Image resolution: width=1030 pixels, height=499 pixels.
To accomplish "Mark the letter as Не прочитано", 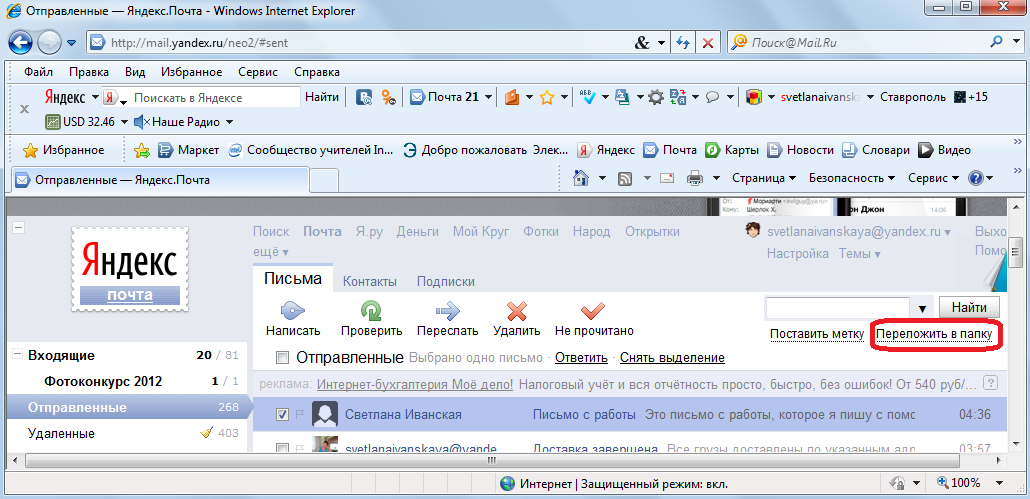I will pyautogui.click(x=594, y=318).
